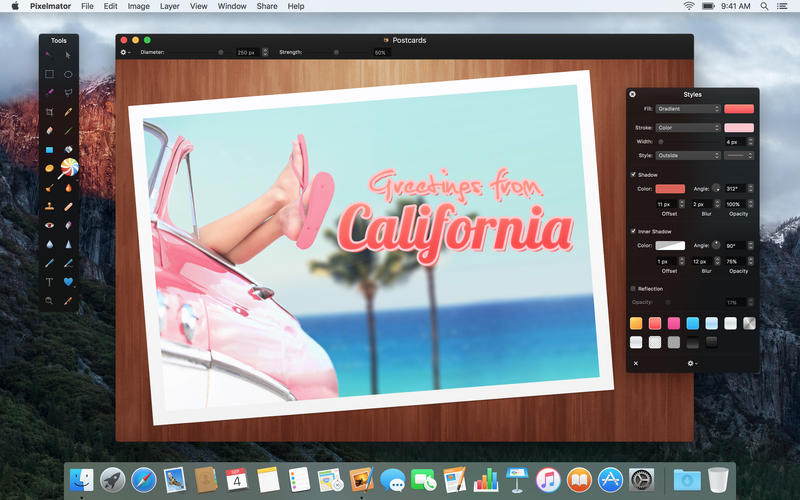Select the Rectangular Marquee tool
Viewport: 800px width, 500px height.
[49, 74]
